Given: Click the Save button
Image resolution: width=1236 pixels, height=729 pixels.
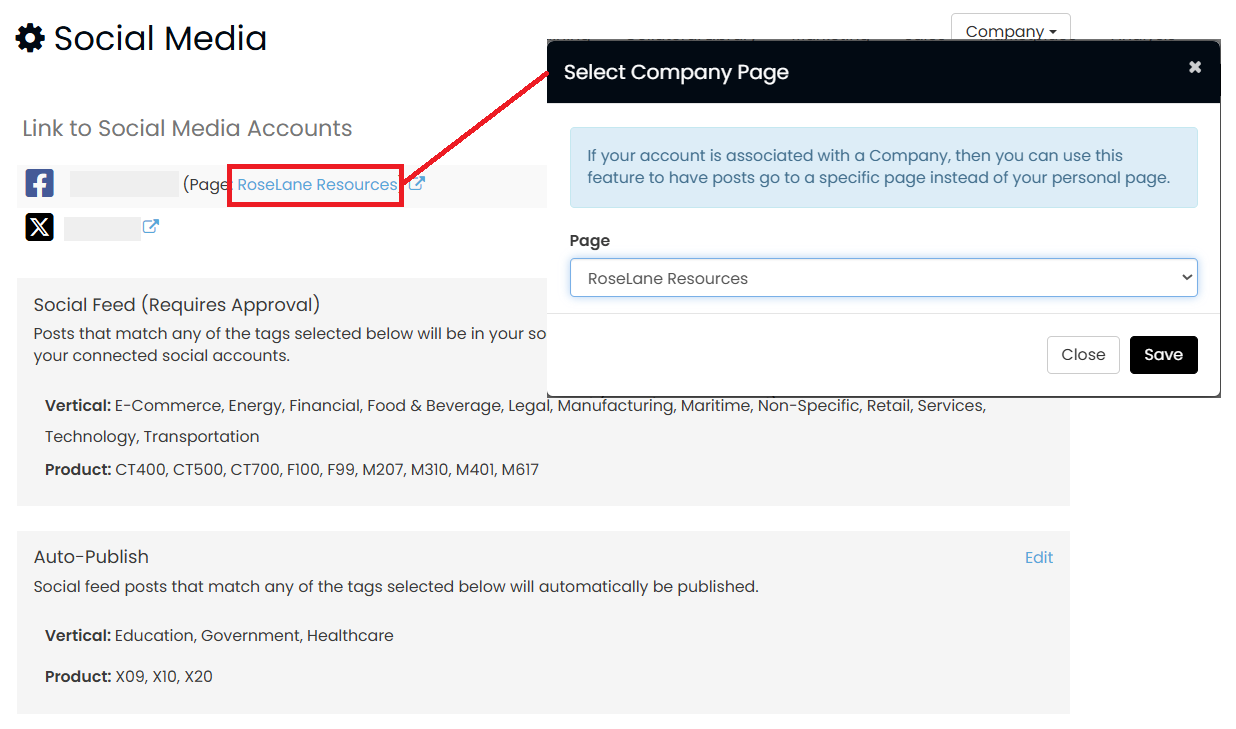Looking at the screenshot, I should [x=1164, y=355].
